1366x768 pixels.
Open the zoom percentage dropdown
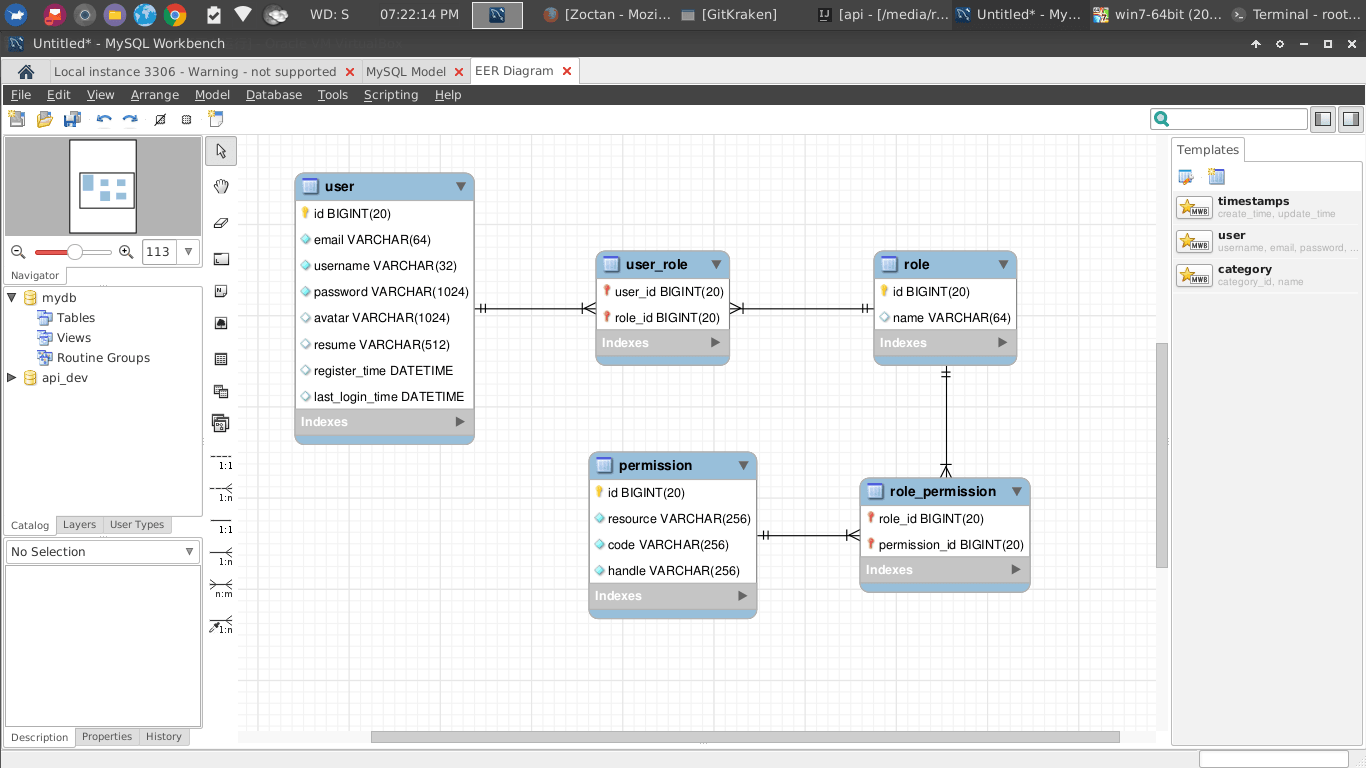188,252
